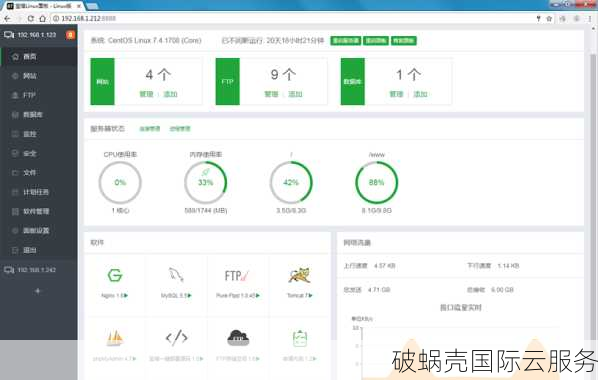Open the 软件管理 sidebar item
Viewport: 598px width, 380px height.
38,211
